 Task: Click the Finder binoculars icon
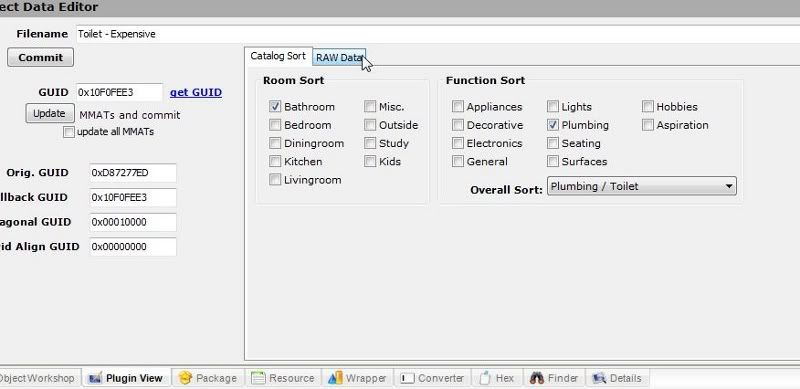(x=537, y=378)
